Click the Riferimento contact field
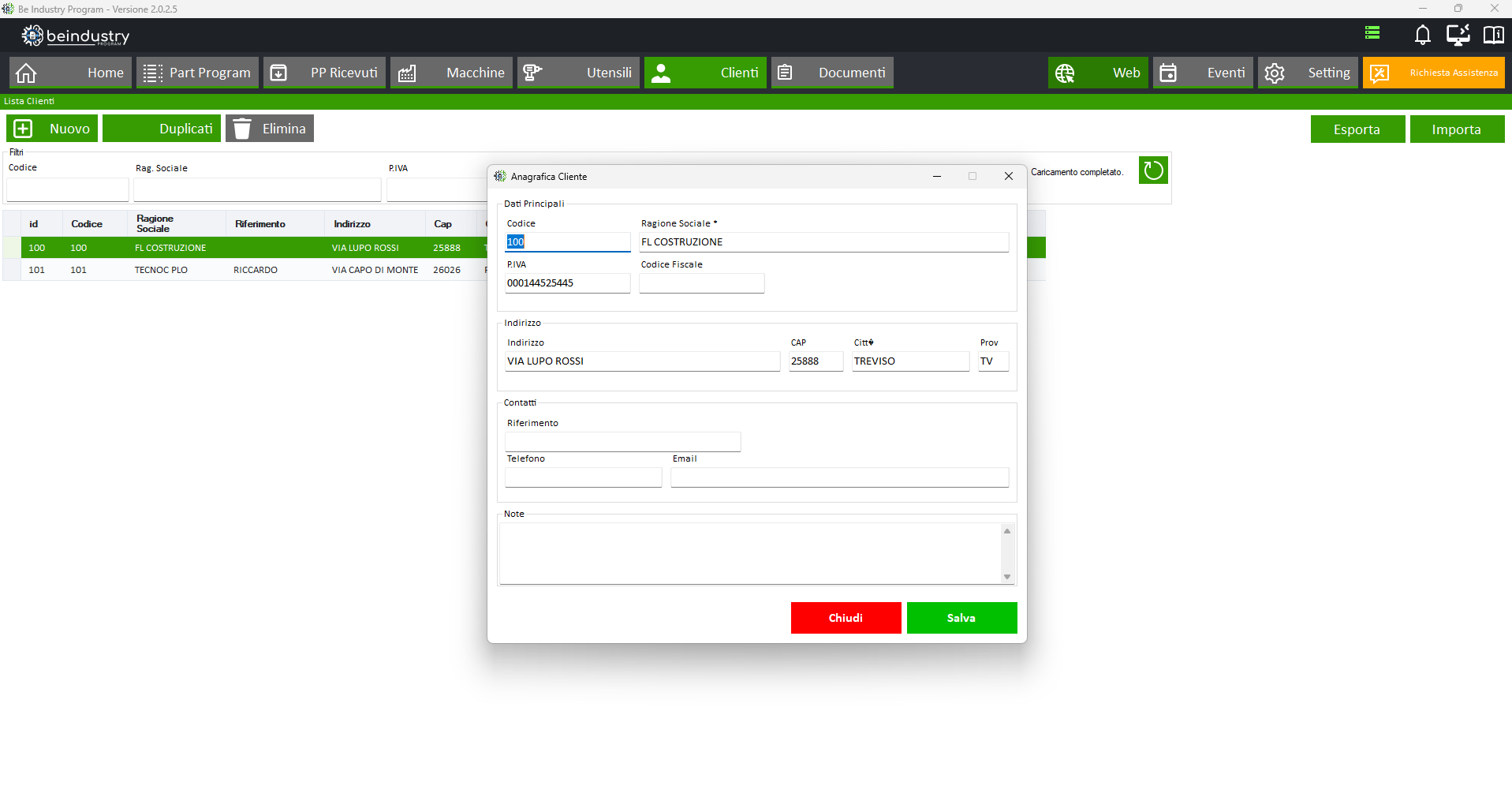Screen dimensions: 1512x812 pyautogui.click(x=622, y=442)
